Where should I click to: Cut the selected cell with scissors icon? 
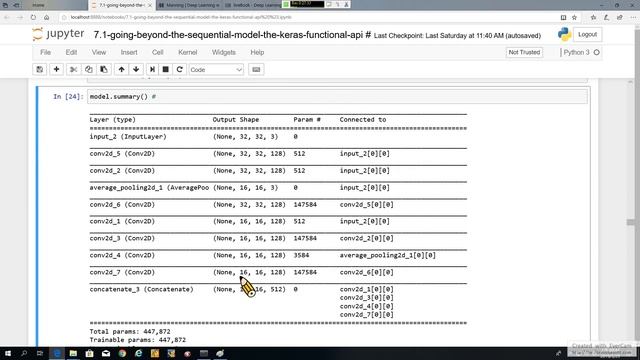[x=73, y=69]
